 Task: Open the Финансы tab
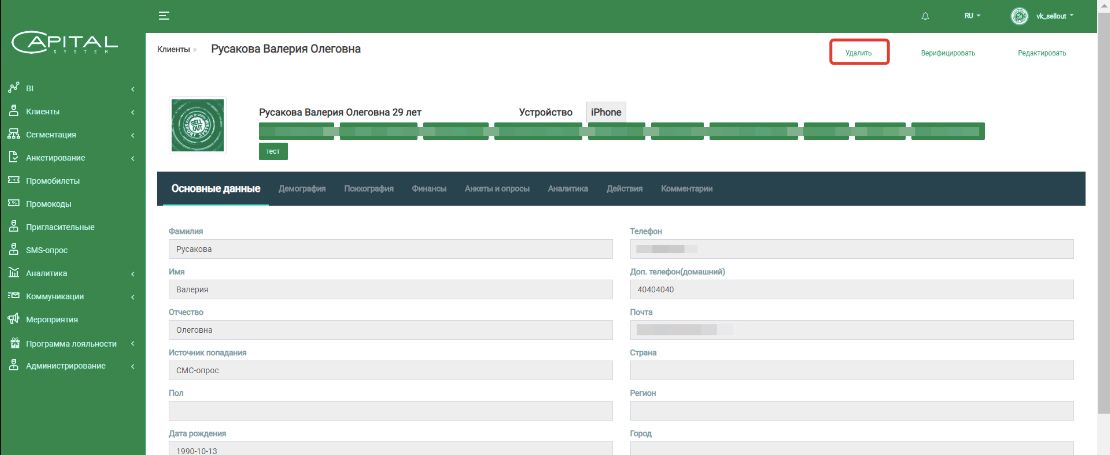429,188
